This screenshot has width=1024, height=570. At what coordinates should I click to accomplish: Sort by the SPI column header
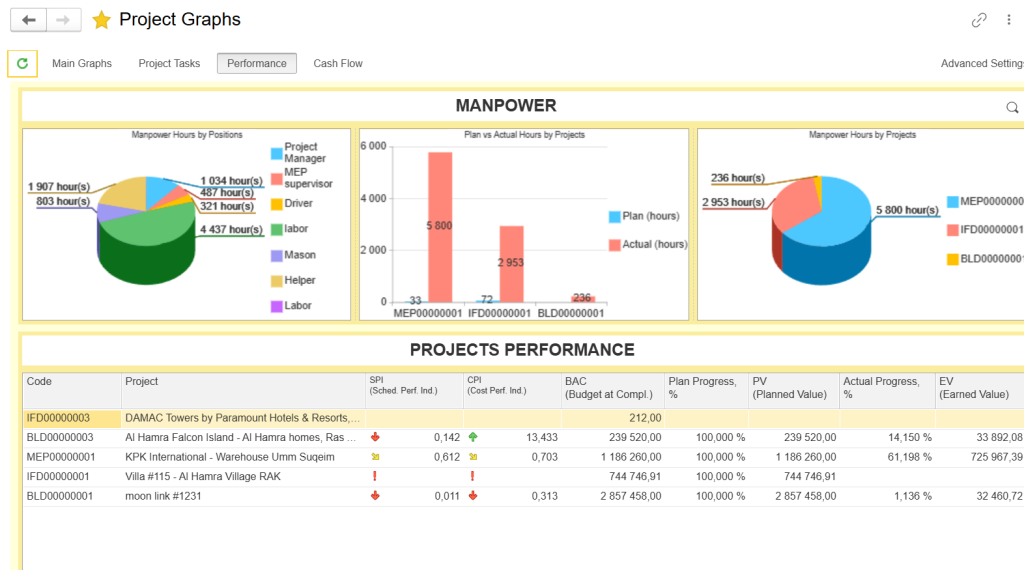[x=414, y=390]
